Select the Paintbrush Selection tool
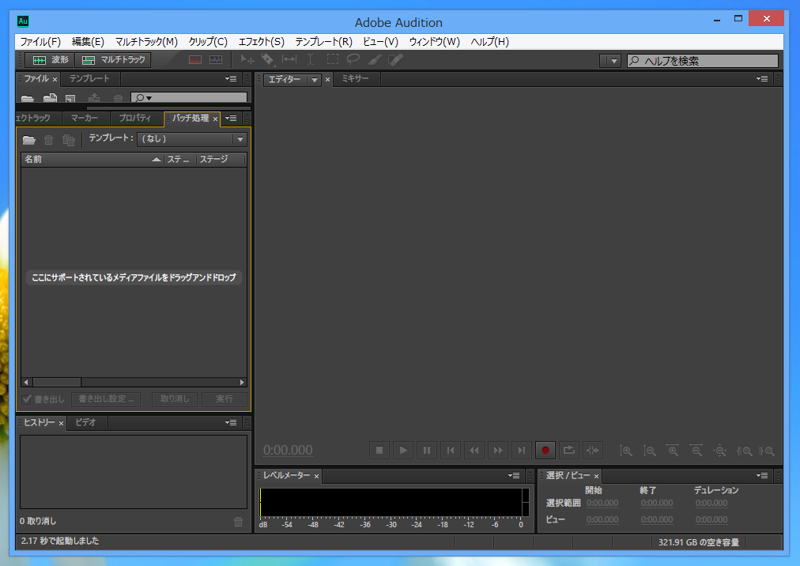The width and height of the screenshot is (800, 566). [374, 60]
